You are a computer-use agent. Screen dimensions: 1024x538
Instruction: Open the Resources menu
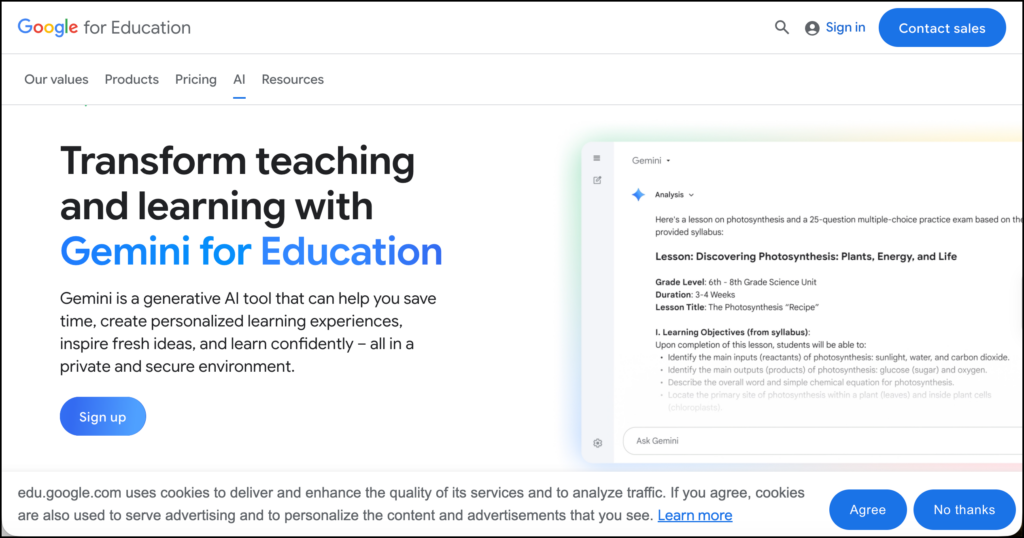[293, 80]
